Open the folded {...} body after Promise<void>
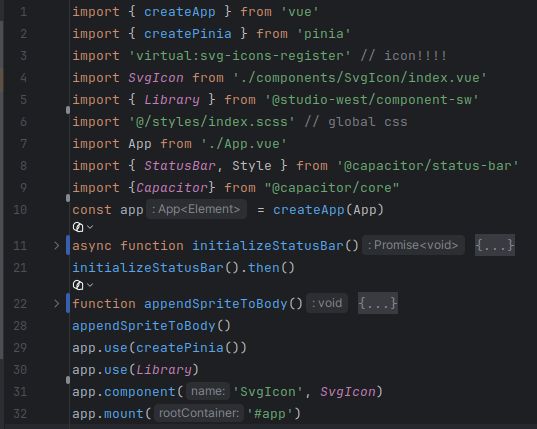This screenshot has height=429, width=537. click(x=495, y=245)
